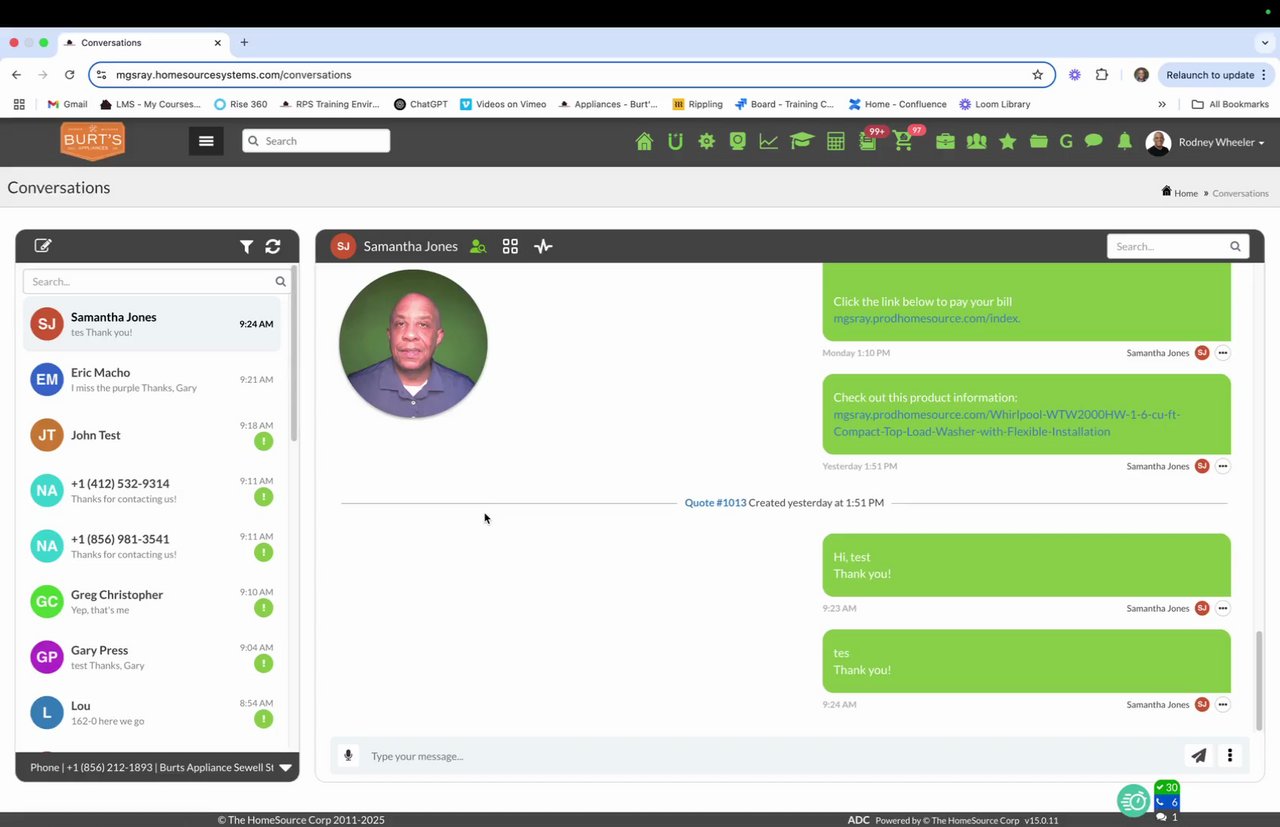Open the home icon in the green toolbar

click(x=644, y=142)
